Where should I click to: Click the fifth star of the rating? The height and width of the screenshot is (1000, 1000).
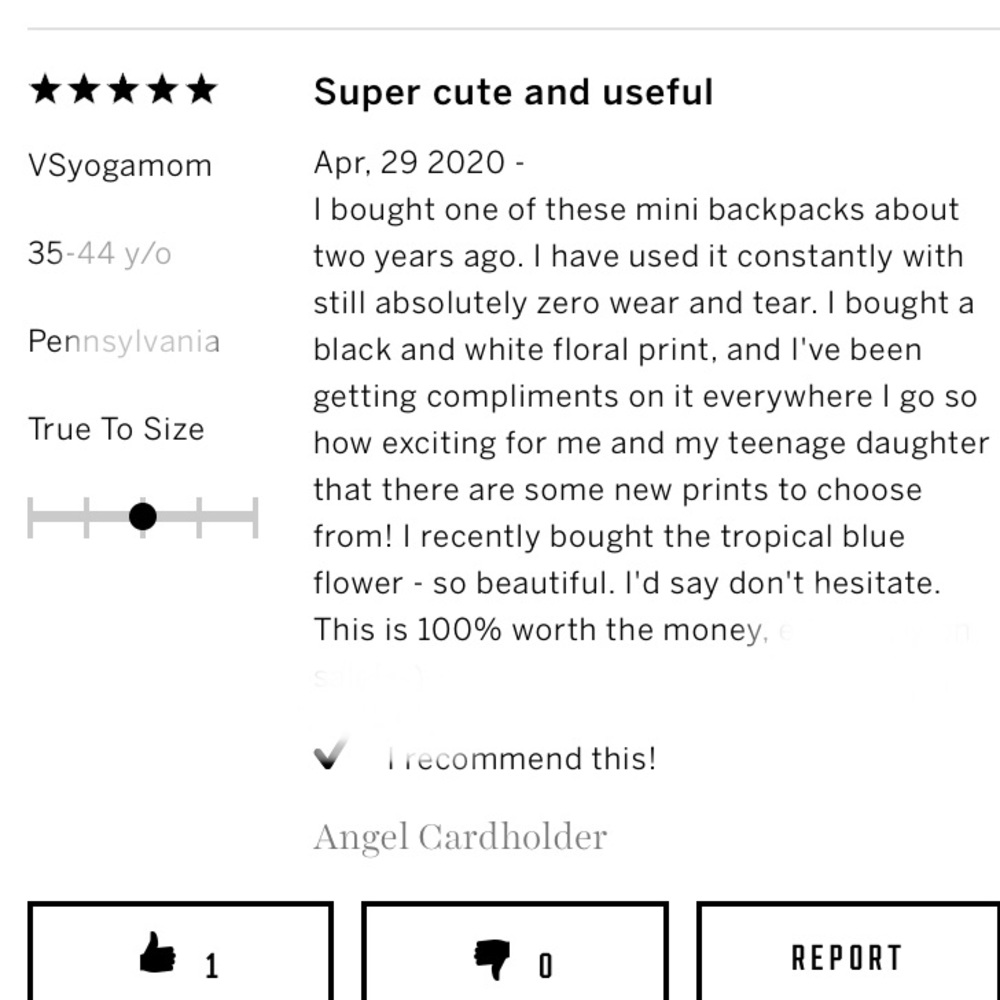(202, 90)
